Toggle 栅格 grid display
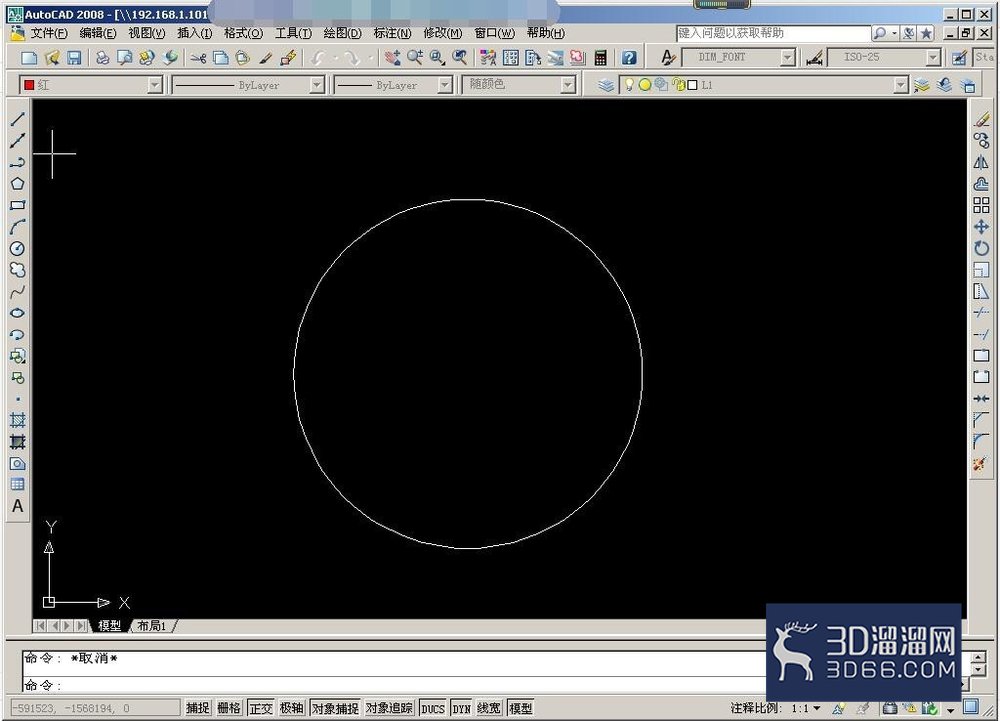The width and height of the screenshot is (1000, 721). tap(229, 708)
